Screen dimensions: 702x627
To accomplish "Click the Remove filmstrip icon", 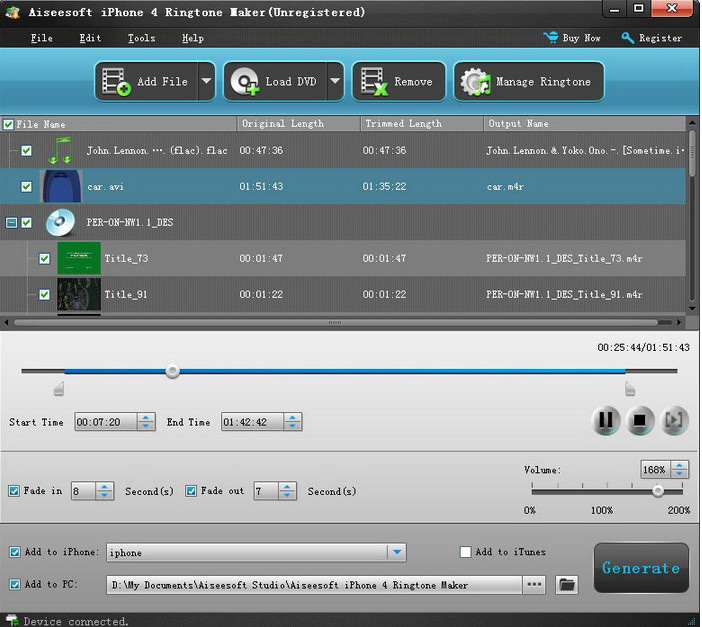I will click(373, 82).
